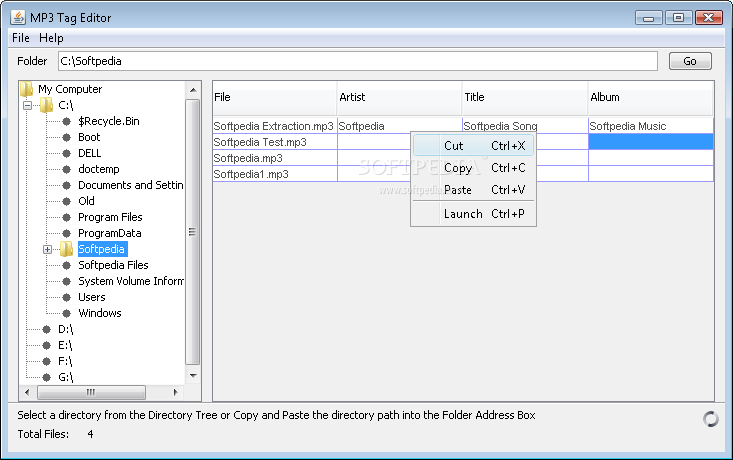Click the Softpedia Music album cell

(651, 126)
